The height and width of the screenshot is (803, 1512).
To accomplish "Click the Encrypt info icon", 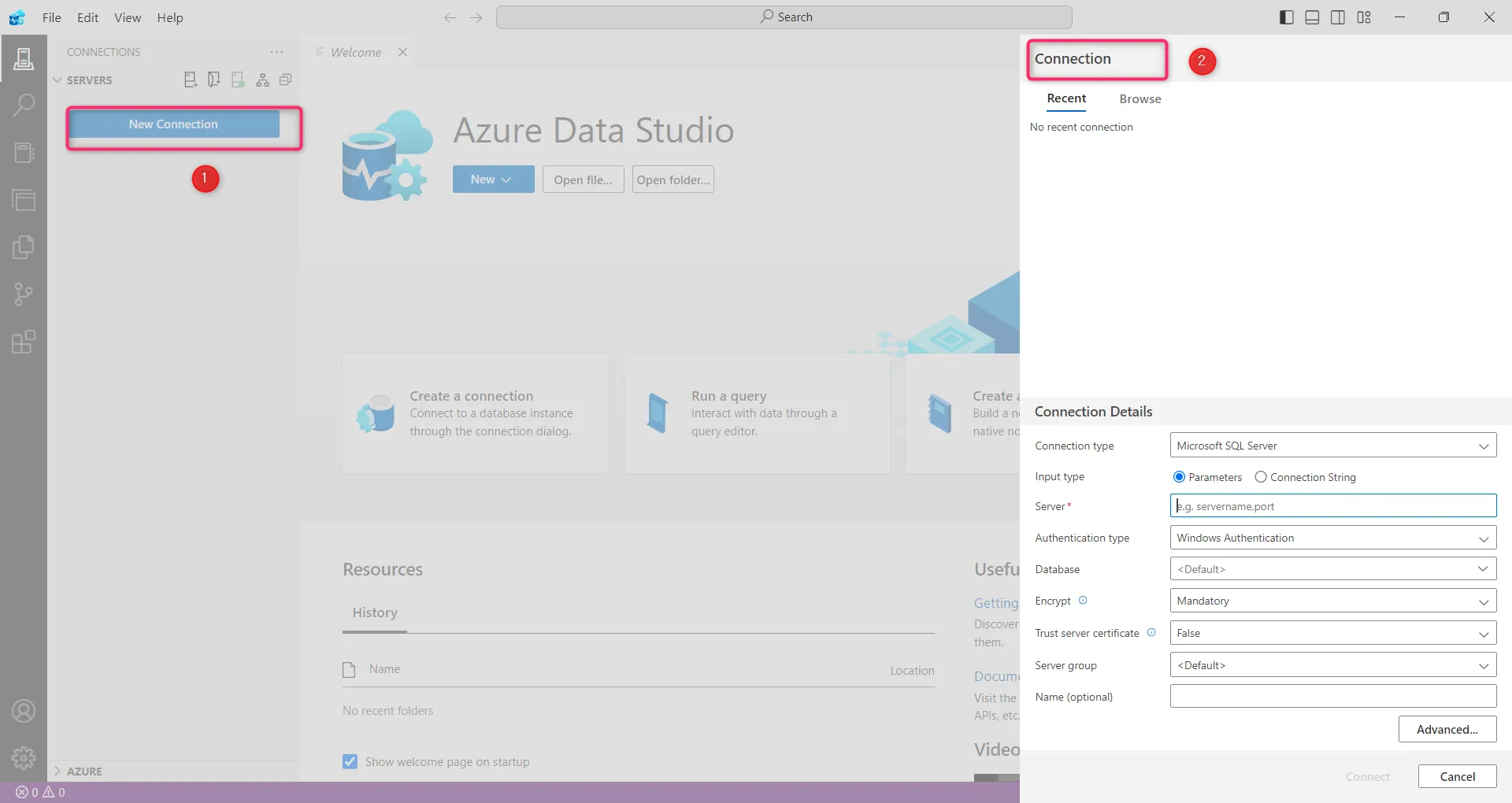I will [x=1083, y=600].
